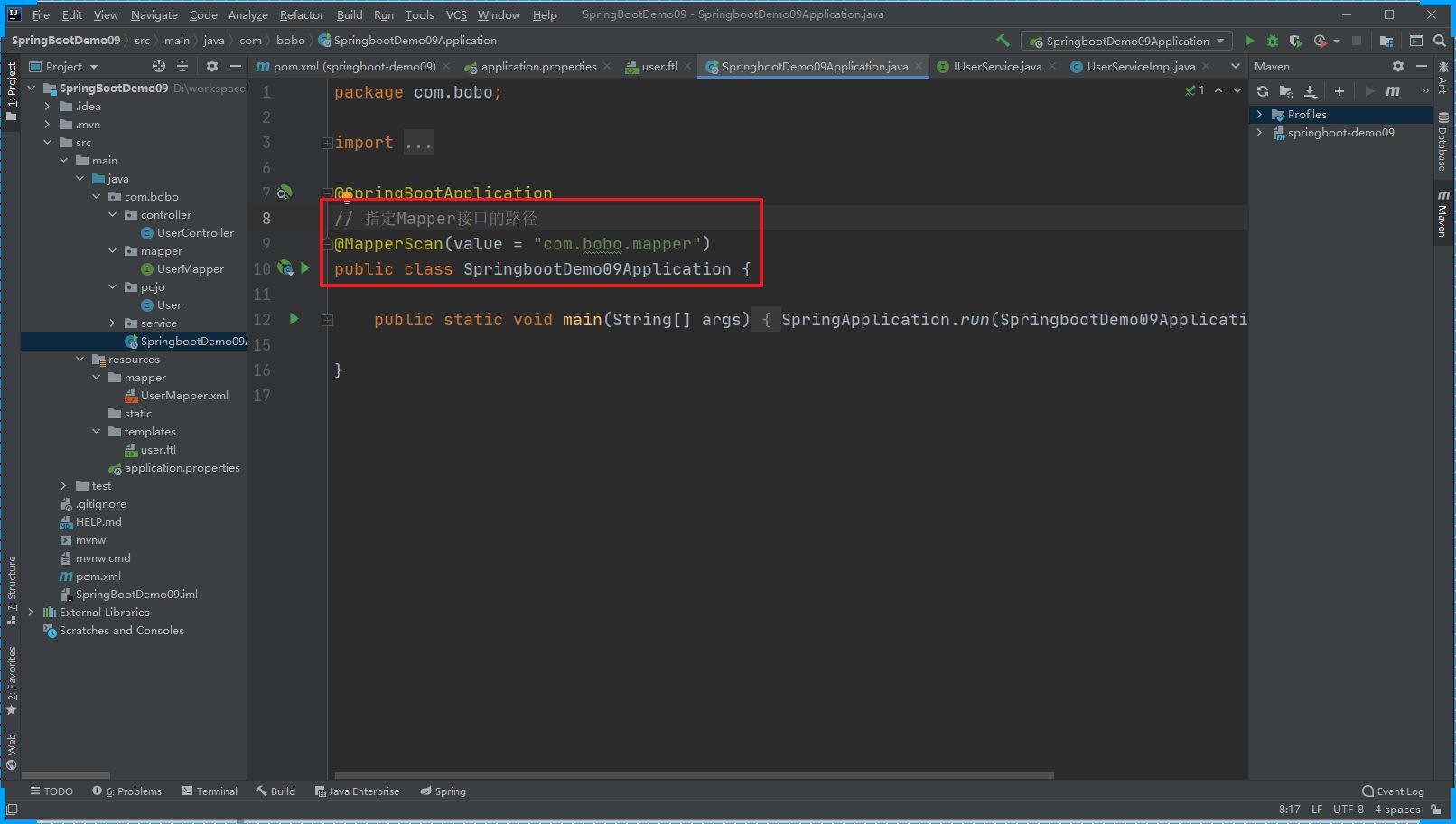The width and height of the screenshot is (1456, 824).
Task: Click Collapse All icon in Project panel
Action: 182,66
